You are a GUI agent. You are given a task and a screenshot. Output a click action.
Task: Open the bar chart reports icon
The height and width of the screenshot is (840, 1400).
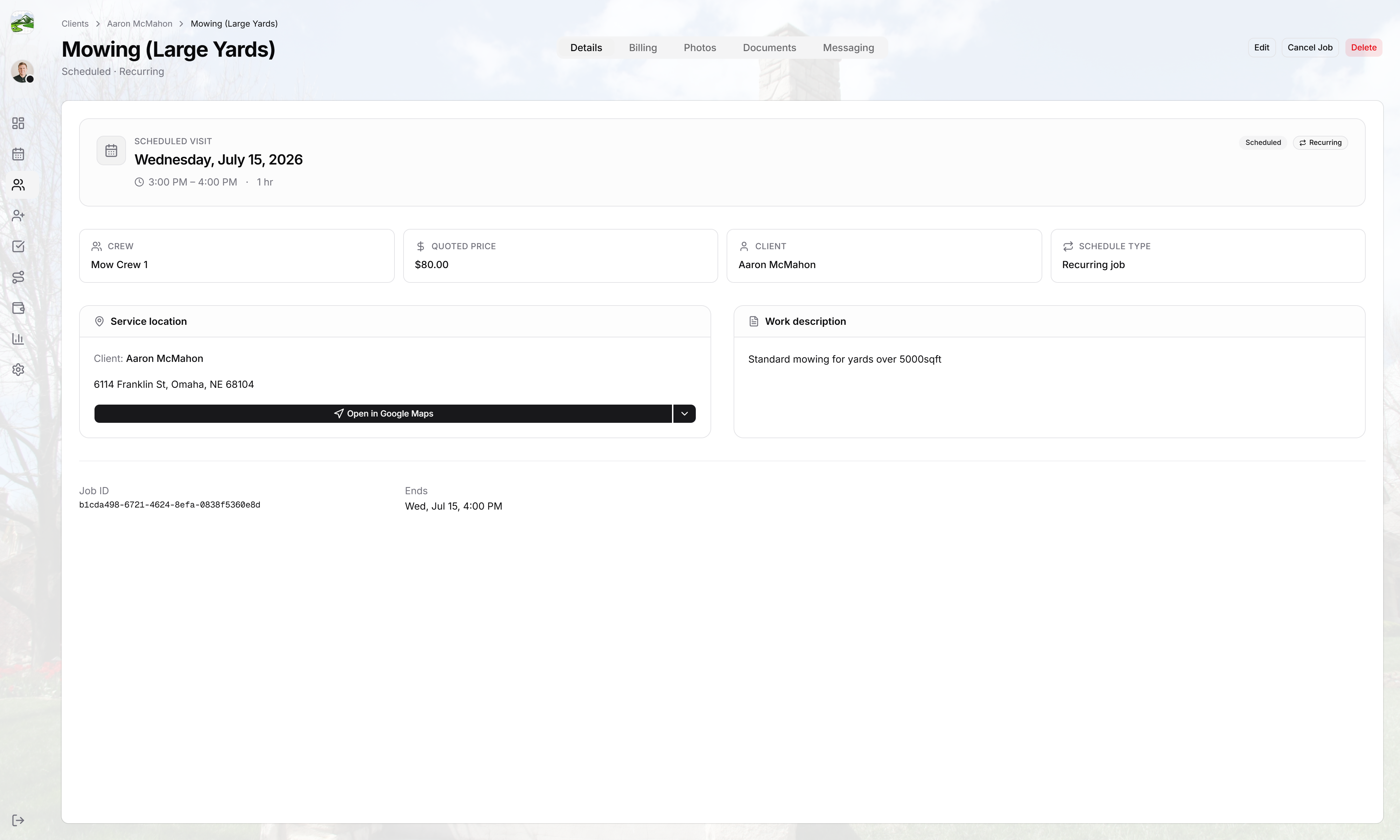[x=18, y=338]
